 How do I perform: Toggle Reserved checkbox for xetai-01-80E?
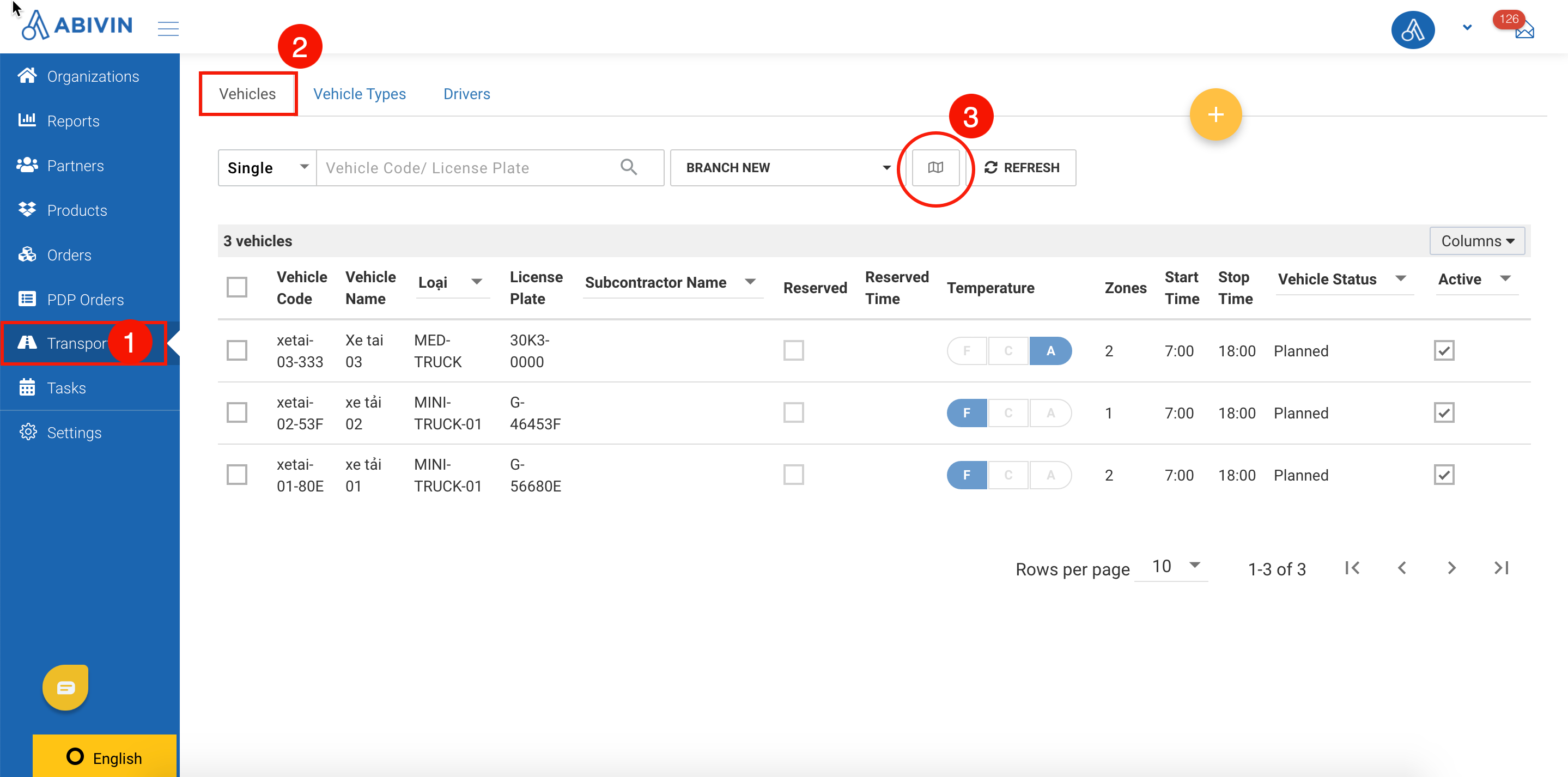click(x=793, y=475)
